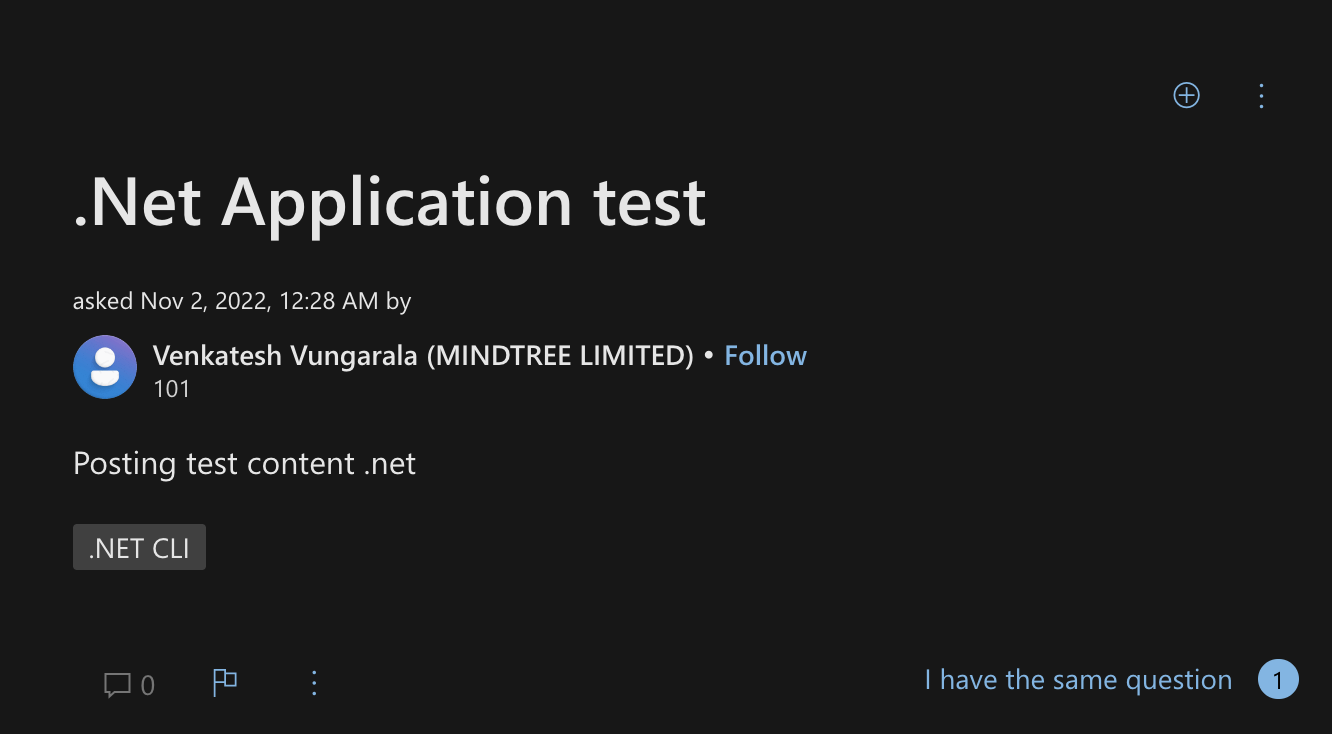The width and height of the screenshot is (1332, 734).
Task: Click the comment speech bubble icon
Action: tap(117, 685)
